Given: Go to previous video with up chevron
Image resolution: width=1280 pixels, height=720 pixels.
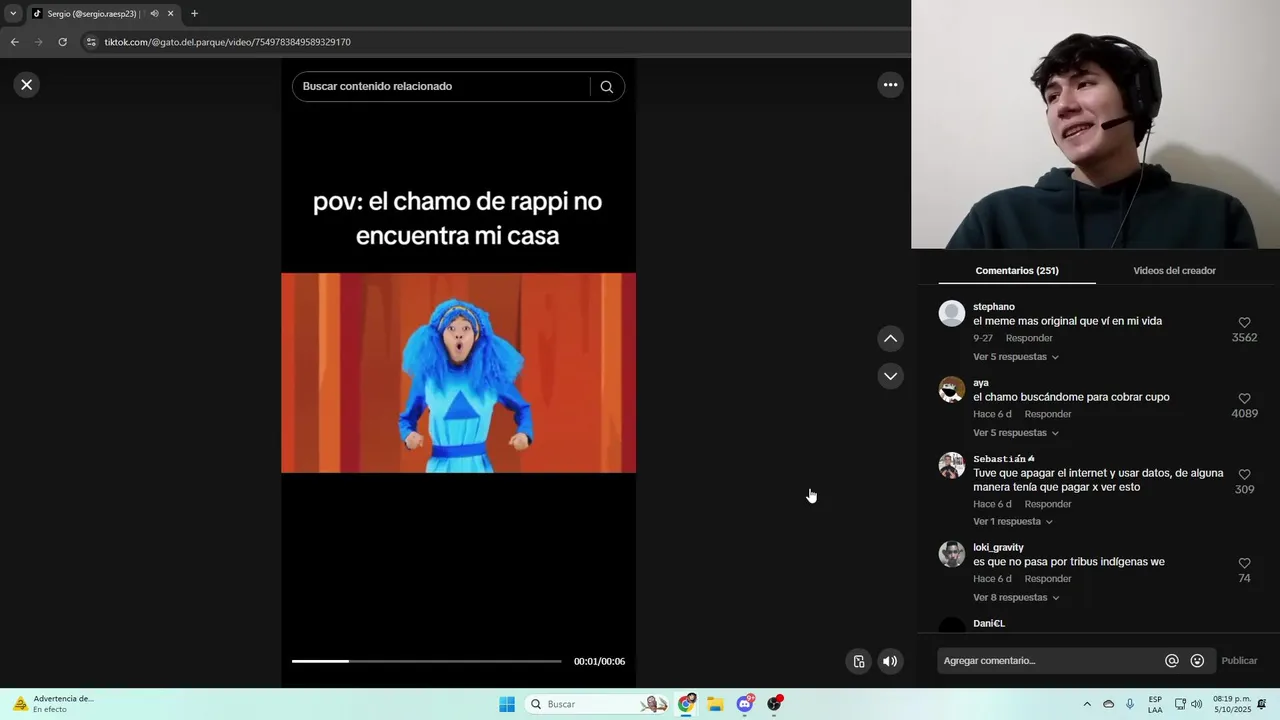Looking at the screenshot, I should [x=890, y=339].
